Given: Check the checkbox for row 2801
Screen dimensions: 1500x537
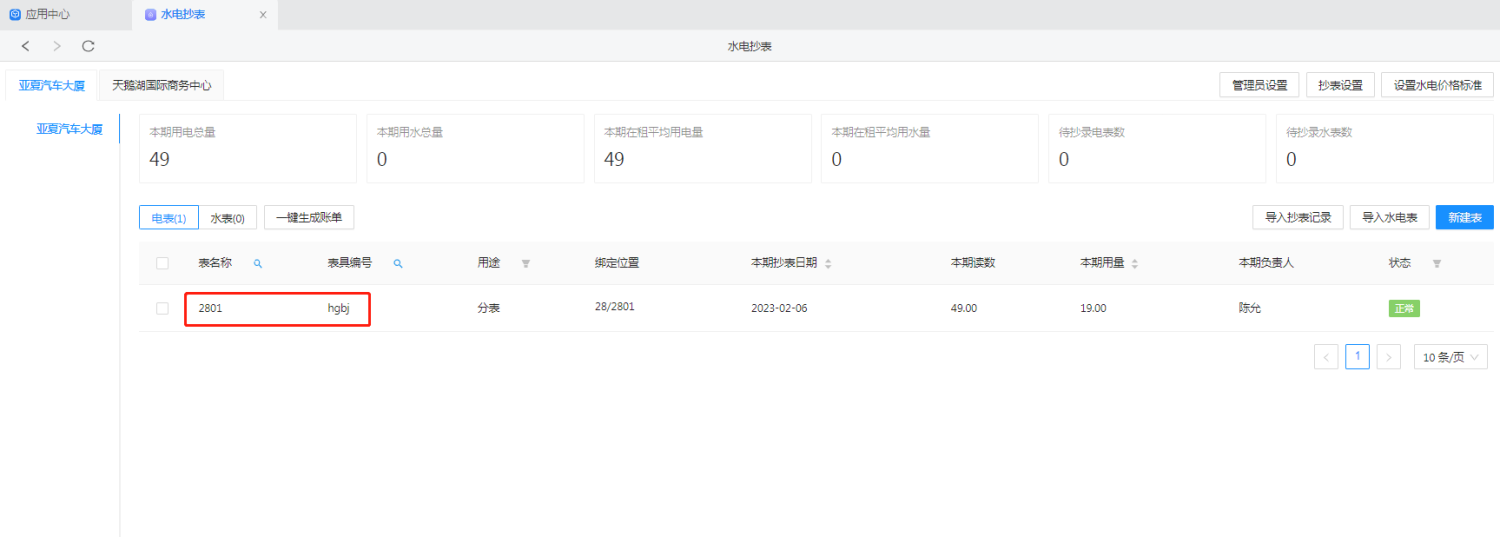Looking at the screenshot, I should [162, 308].
